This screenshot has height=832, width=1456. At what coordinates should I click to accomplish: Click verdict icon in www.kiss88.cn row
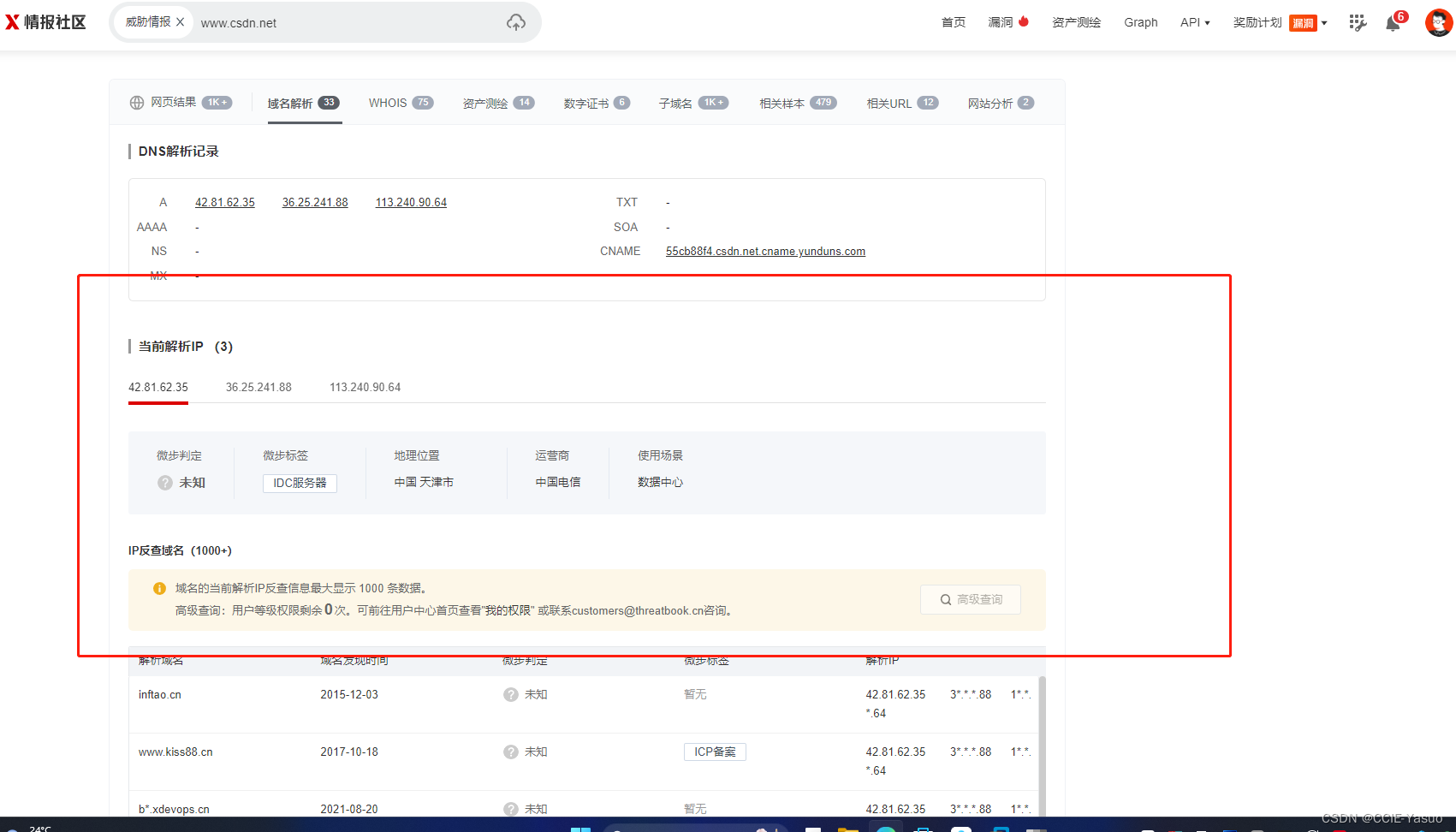coord(511,752)
